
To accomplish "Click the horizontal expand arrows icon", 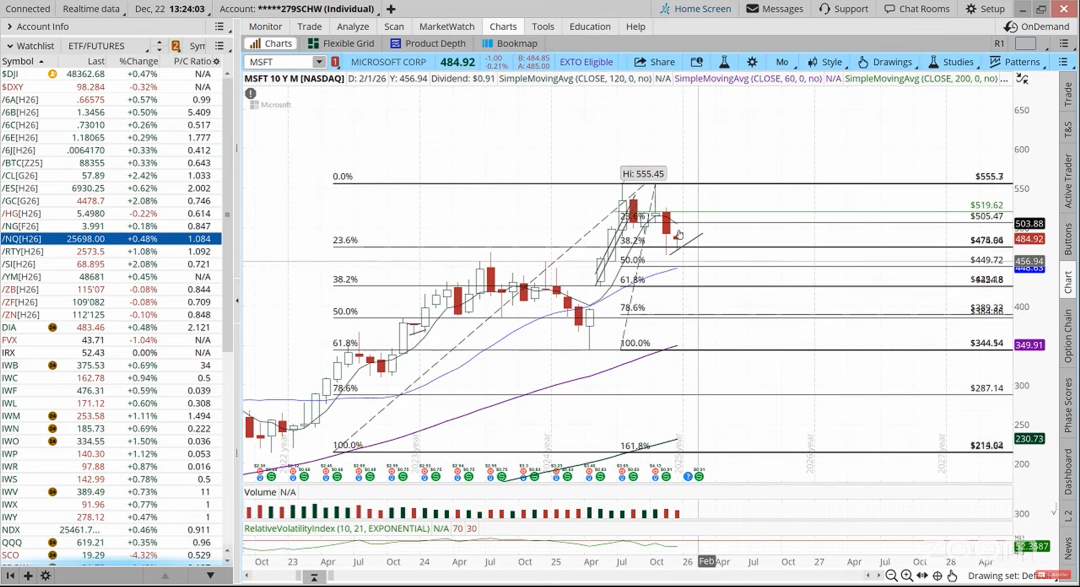I will point(922,575).
